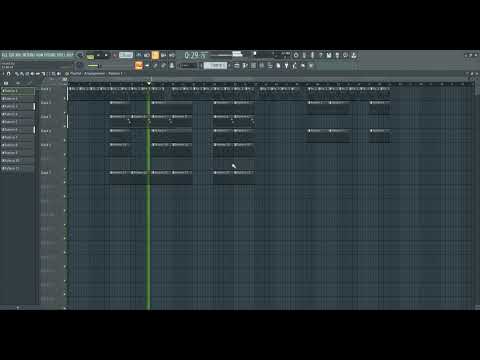Image resolution: width=480 pixels, height=360 pixels.
Task: Click the last icon in top-right toolbar group
Action: pos(354,55)
